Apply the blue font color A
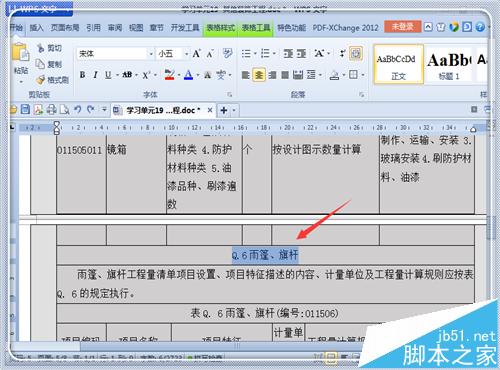 [189, 75]
